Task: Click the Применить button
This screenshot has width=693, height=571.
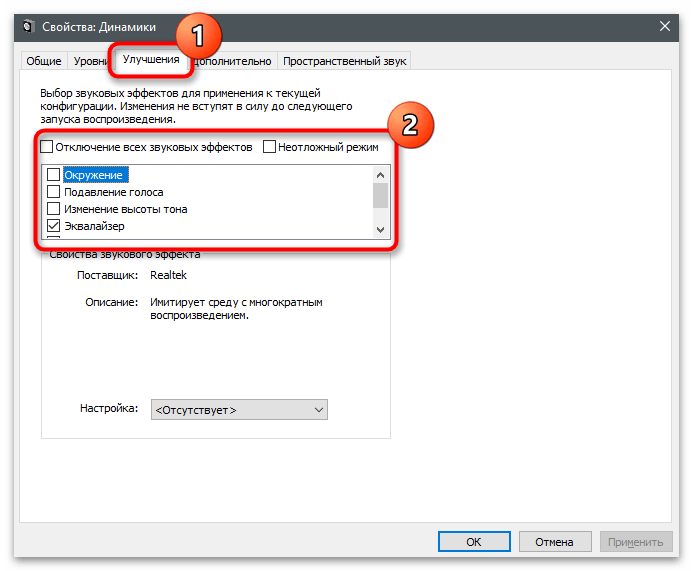Action: [x=636, y=542]
